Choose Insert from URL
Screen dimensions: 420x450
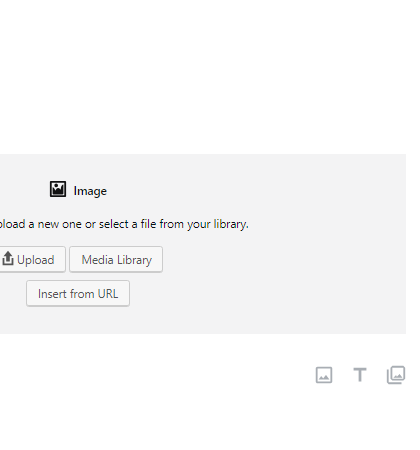pyautogui.click(x=78, y=294)
